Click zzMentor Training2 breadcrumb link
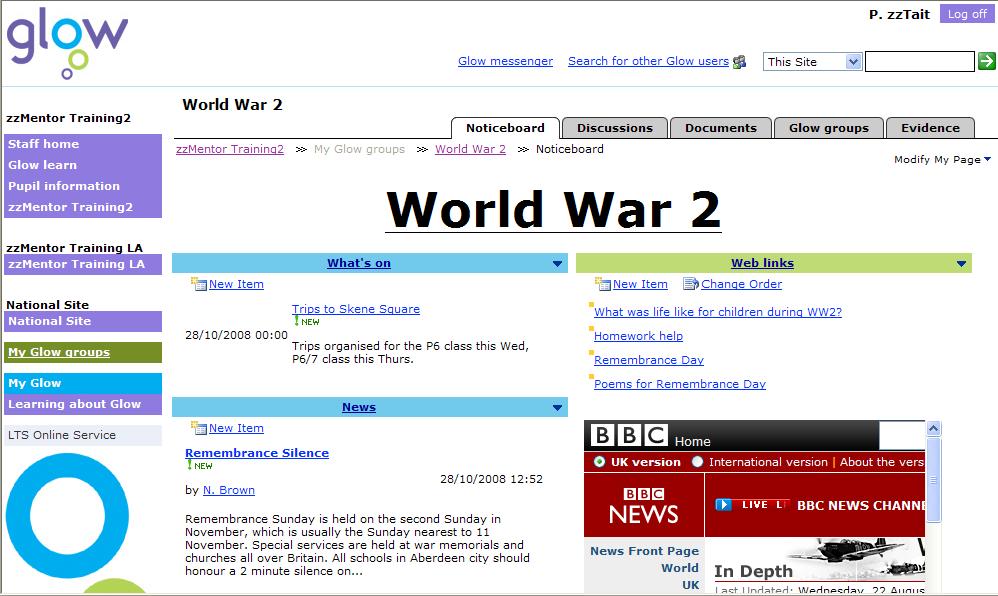Image resolution: width=998 pixels, height=596 pixels. coord(230,149)
